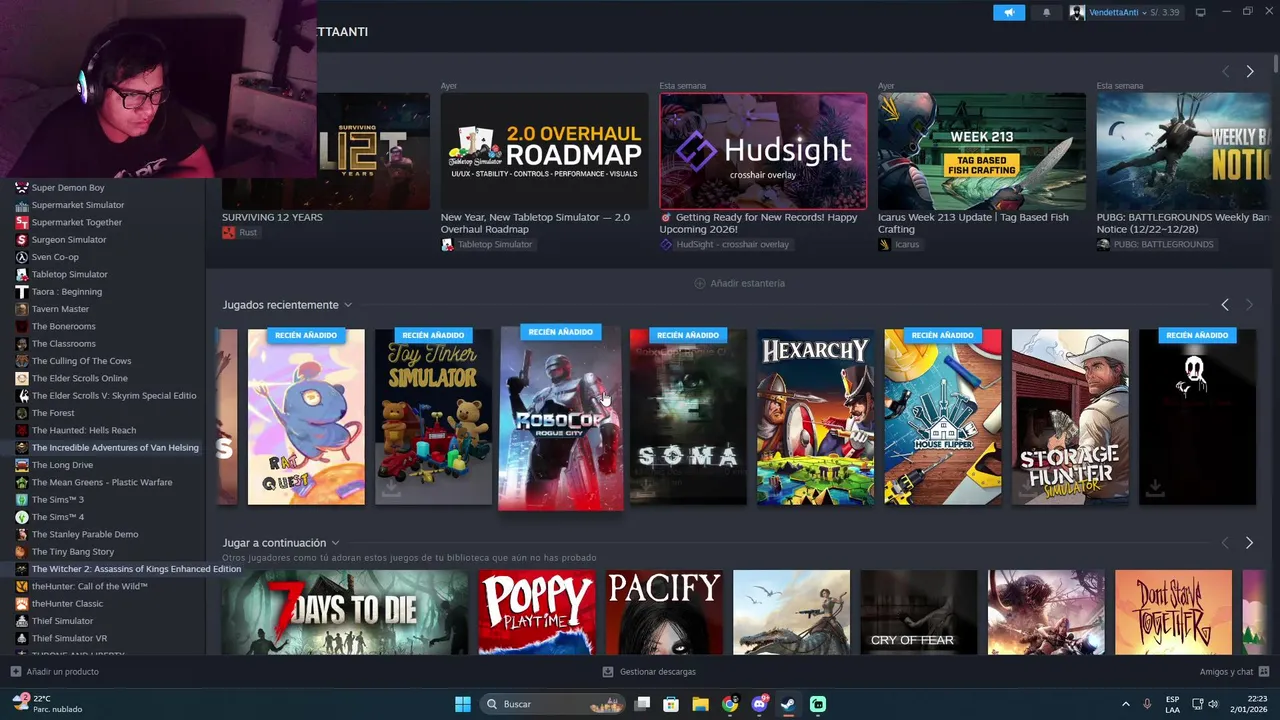1280x720 pixels.
Task: Click Añadir estantería button
Action: (x=739, y=283)
